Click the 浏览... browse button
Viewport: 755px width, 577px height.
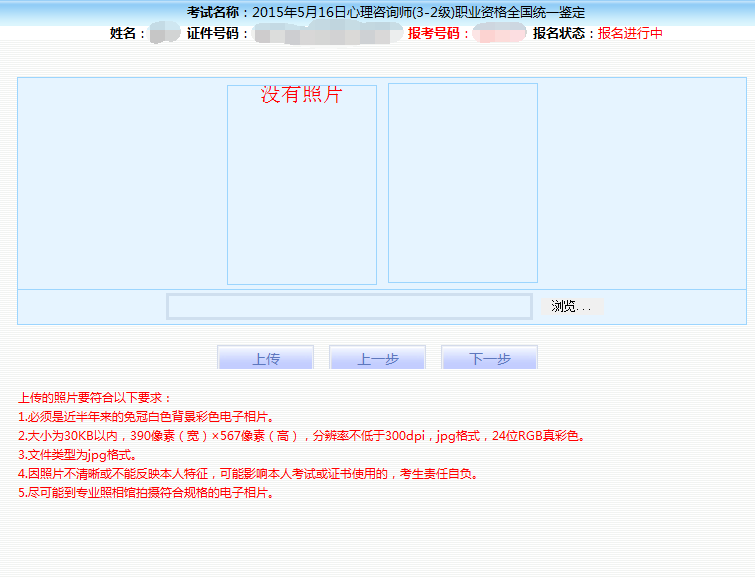(x=572, y=307)
